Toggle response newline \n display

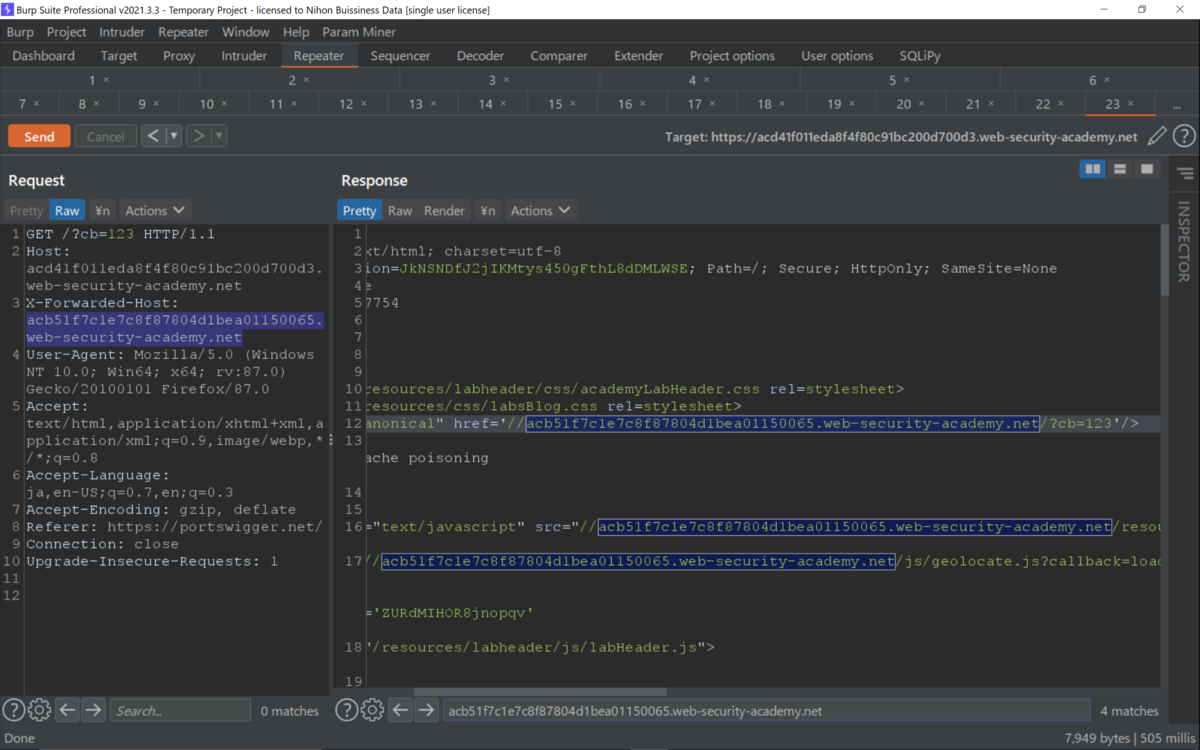487,210
